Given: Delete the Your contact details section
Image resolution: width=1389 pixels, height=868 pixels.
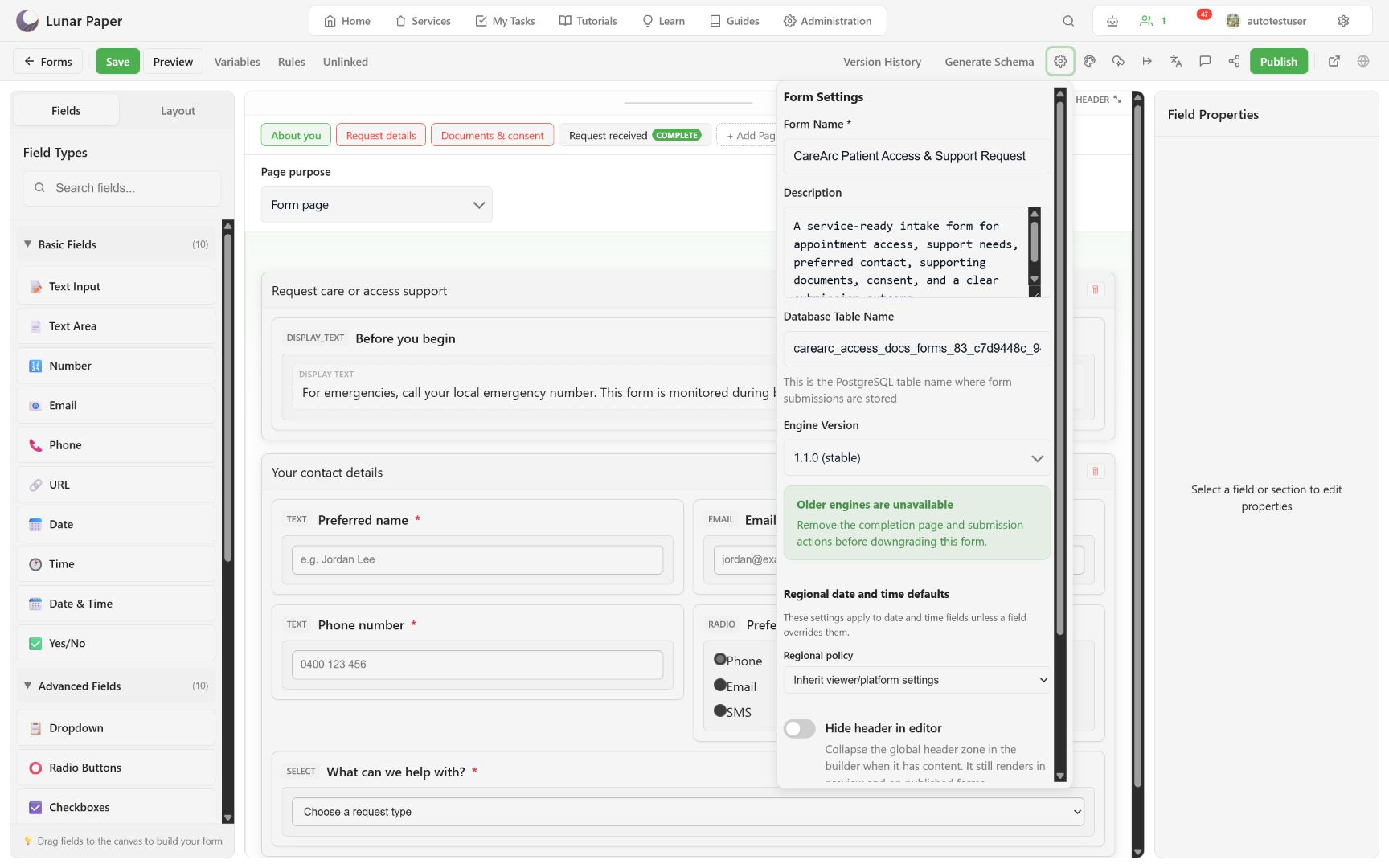Looking at the screenshot, I should [x=1095, y=471].
